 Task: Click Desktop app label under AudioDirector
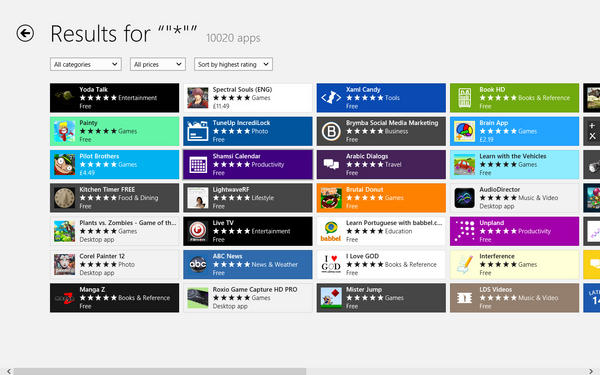pyautogui.click(x=497, y=206)
